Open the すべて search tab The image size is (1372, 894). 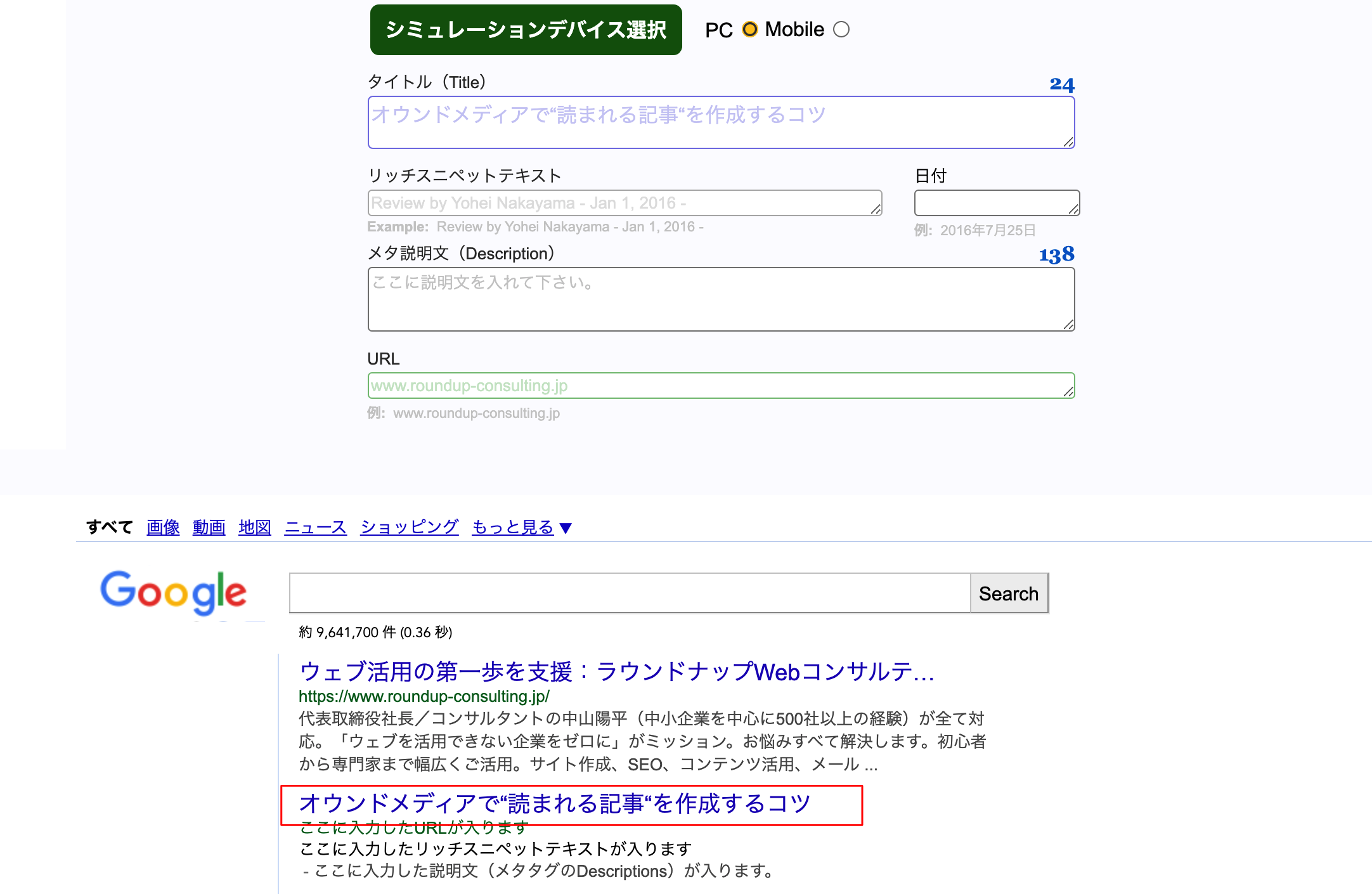(110, 527)
